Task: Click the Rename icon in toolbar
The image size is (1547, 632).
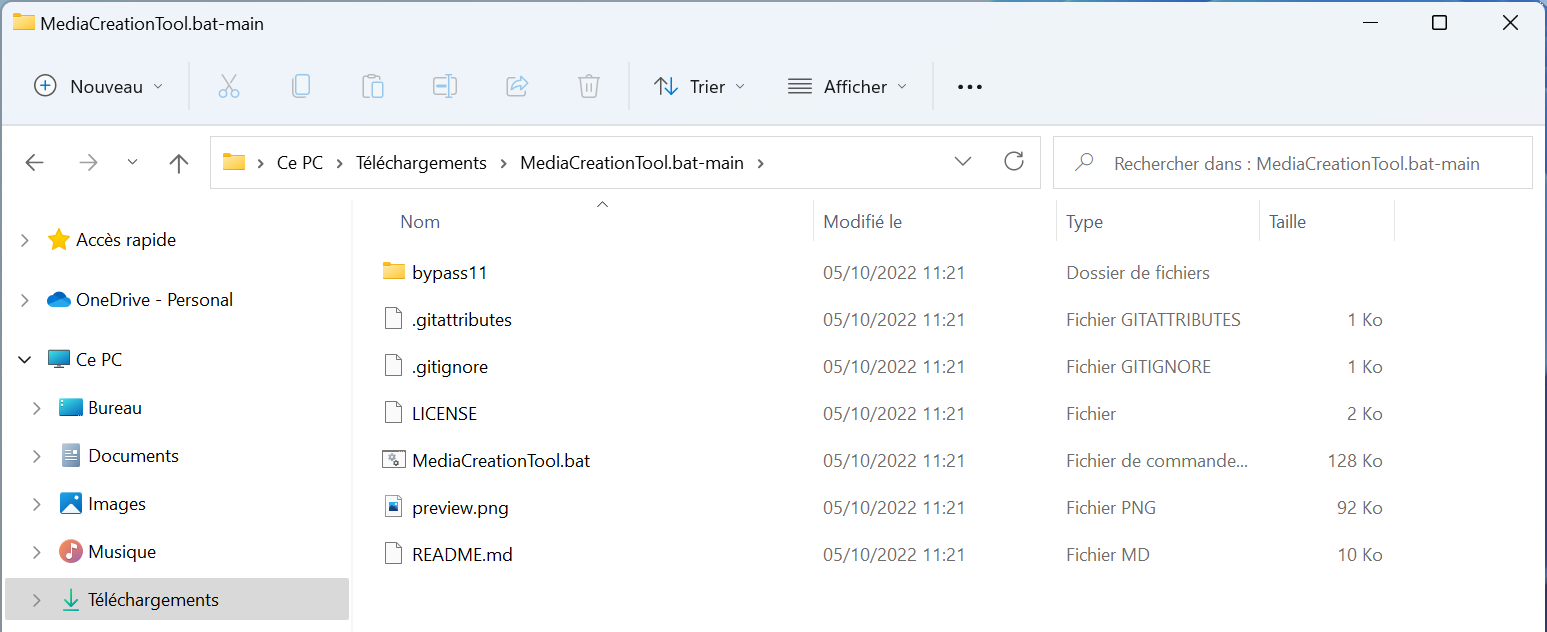Action: coord(445,87)
